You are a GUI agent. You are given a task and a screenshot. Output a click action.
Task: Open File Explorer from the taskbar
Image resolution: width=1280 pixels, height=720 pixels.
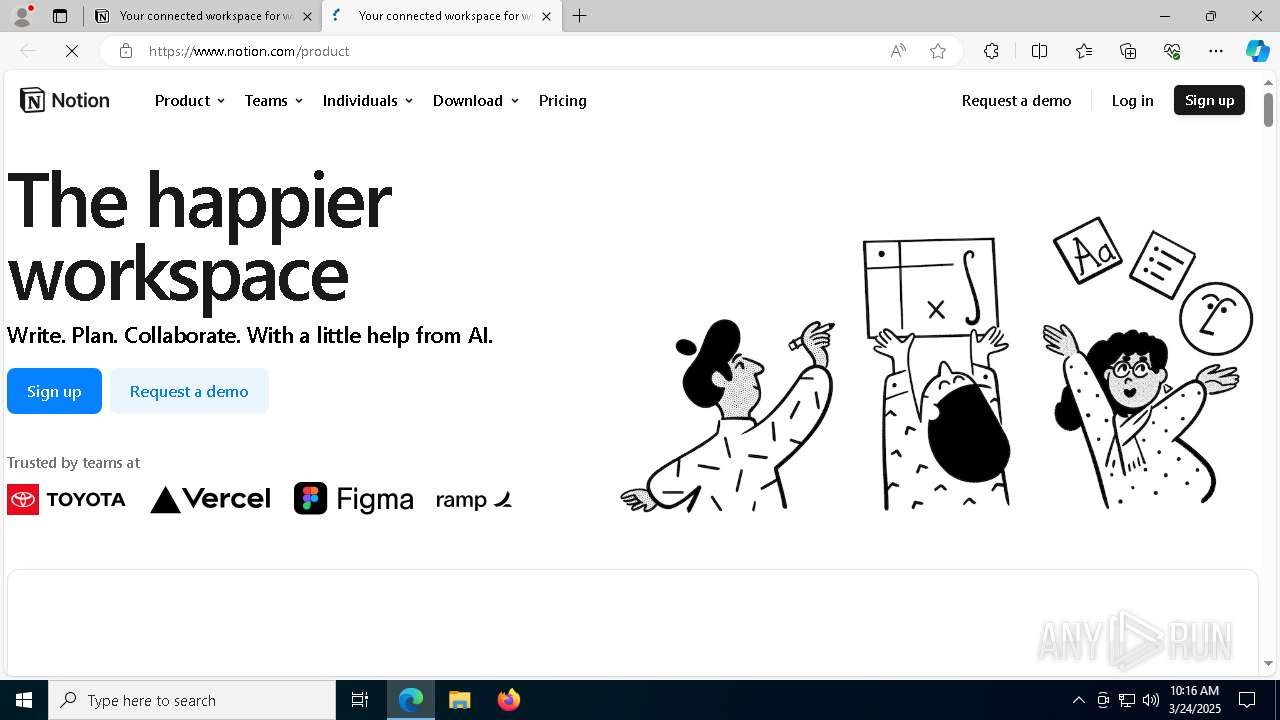(x=459, y=700)
